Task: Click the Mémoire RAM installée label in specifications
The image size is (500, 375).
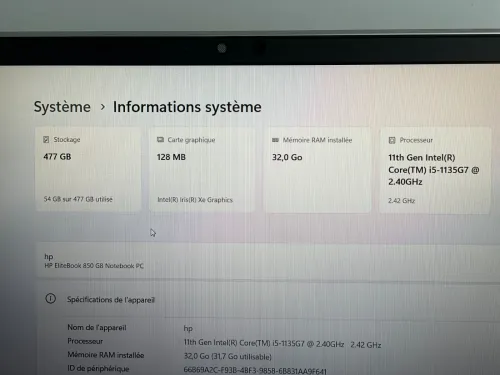Action: (x=106, y=355)
